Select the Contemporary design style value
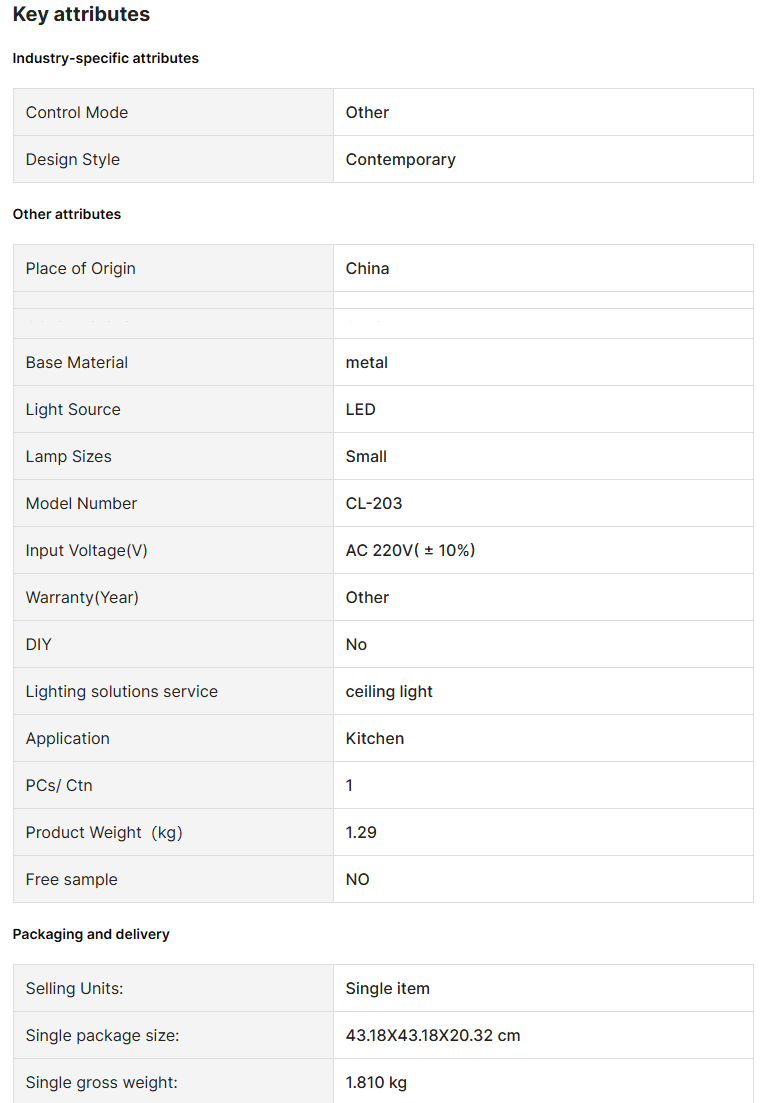 [x=400, y=159]
